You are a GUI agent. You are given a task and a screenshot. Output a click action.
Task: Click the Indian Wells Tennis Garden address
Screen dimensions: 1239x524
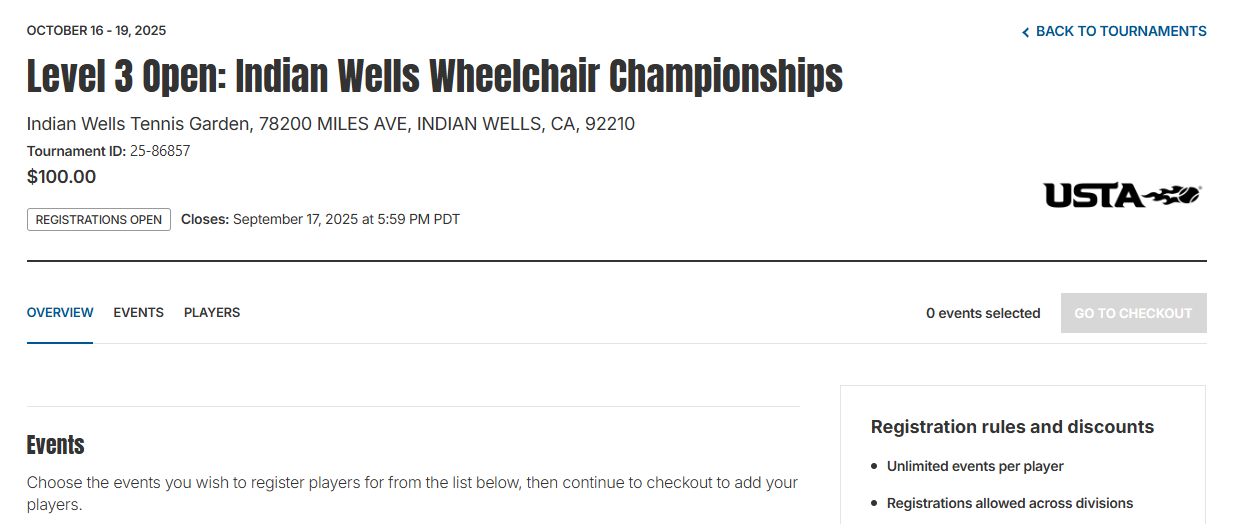[331, 124]
